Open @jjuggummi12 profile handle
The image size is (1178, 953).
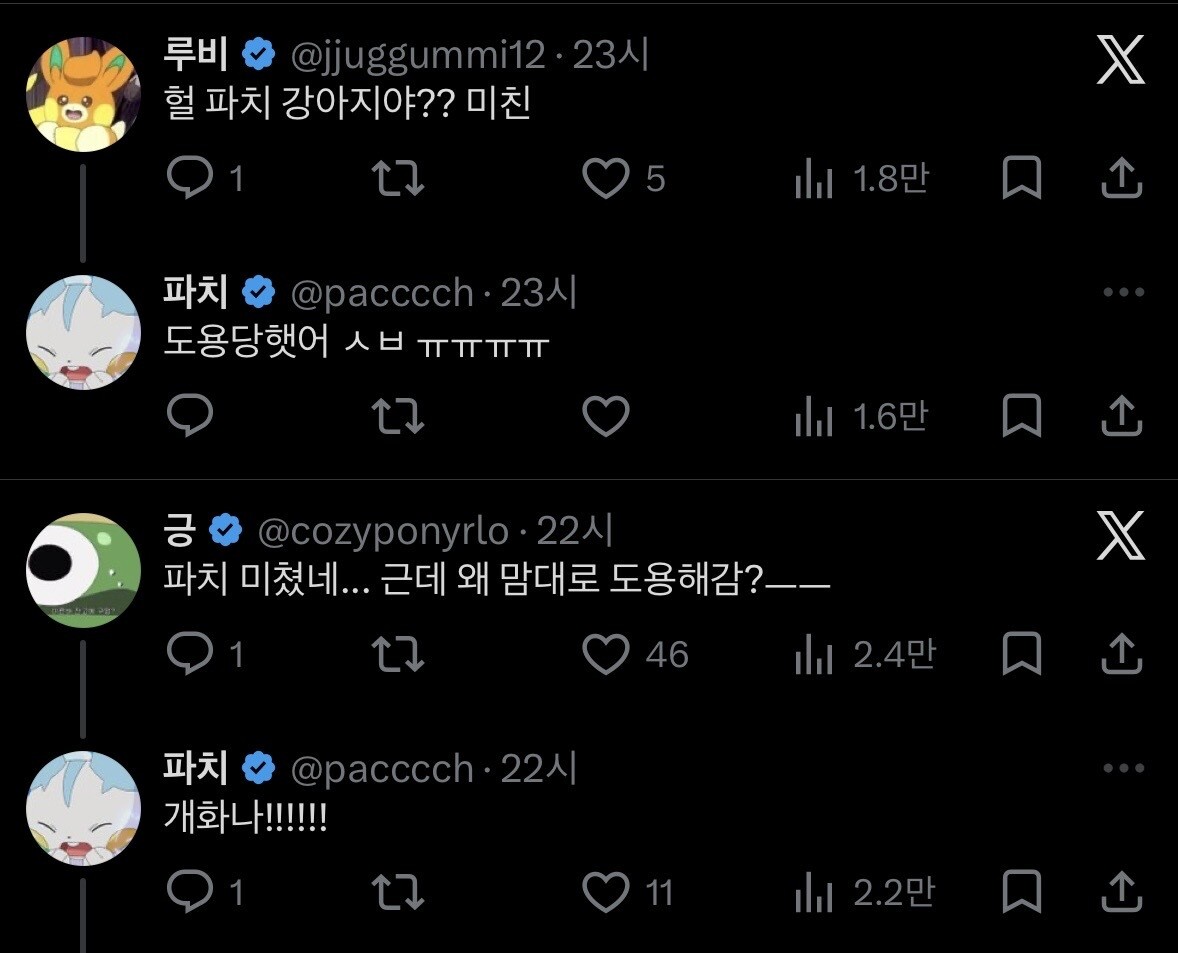click(x=418, y=56)
